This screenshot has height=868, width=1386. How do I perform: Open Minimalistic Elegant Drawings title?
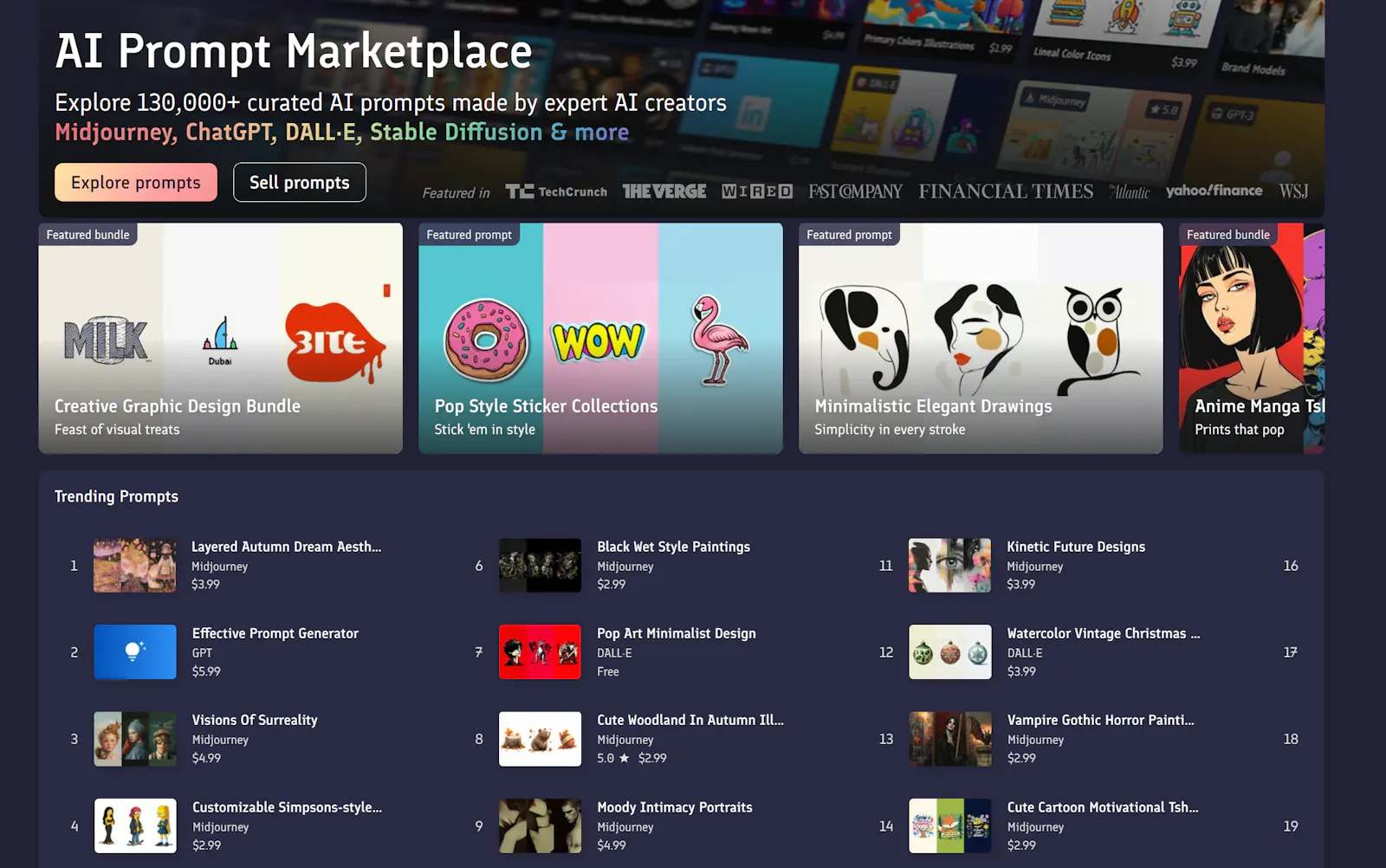pos(933,406)
